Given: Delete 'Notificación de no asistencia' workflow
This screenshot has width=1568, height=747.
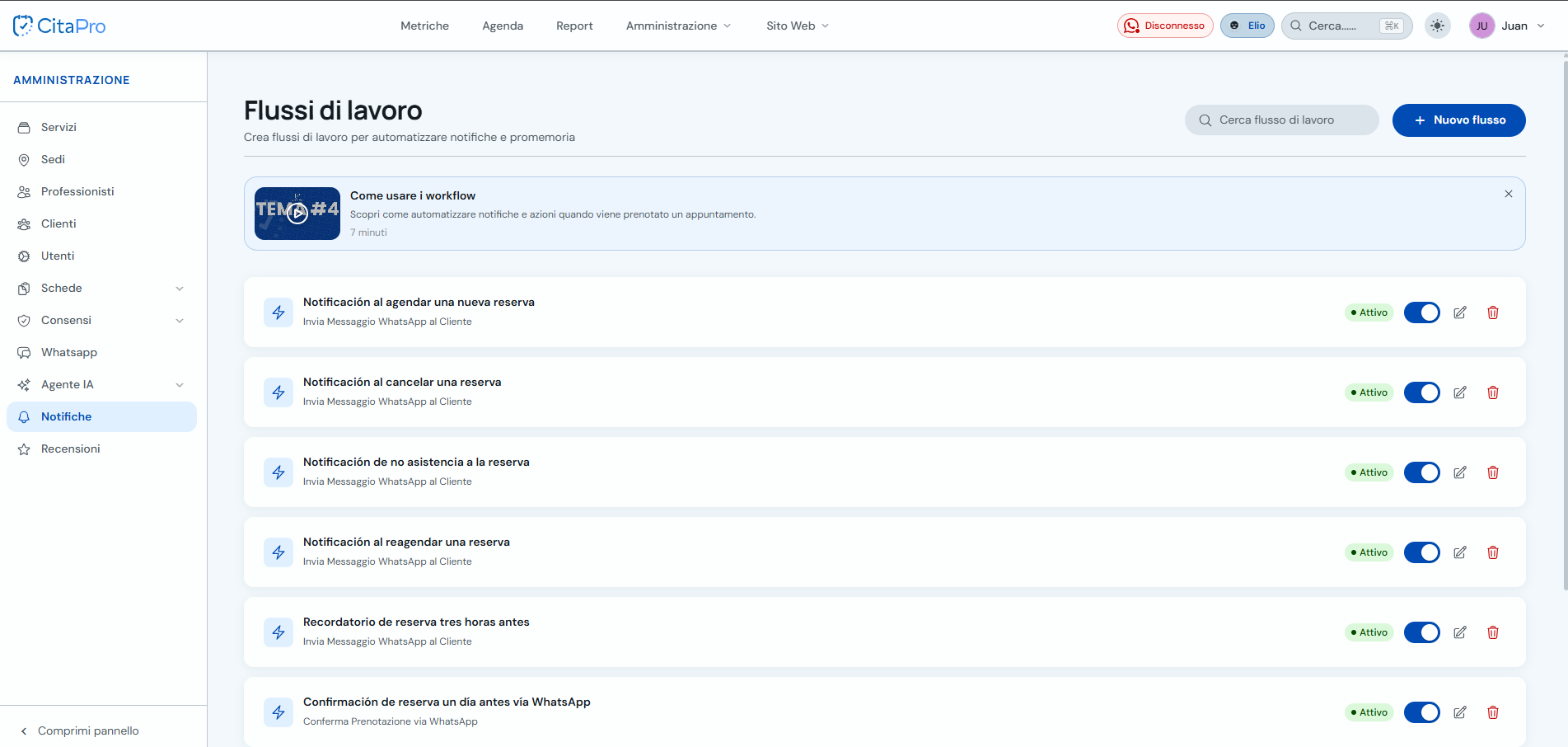Looking at the screenshot, I should click(x=1493, y=472).
